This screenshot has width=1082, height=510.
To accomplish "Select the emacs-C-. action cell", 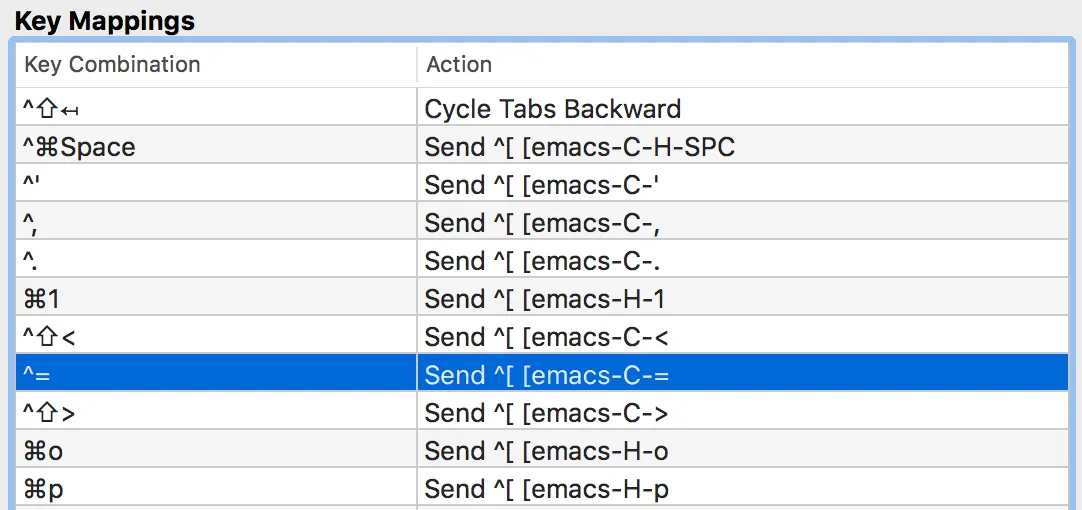I will tap(542, 261).
